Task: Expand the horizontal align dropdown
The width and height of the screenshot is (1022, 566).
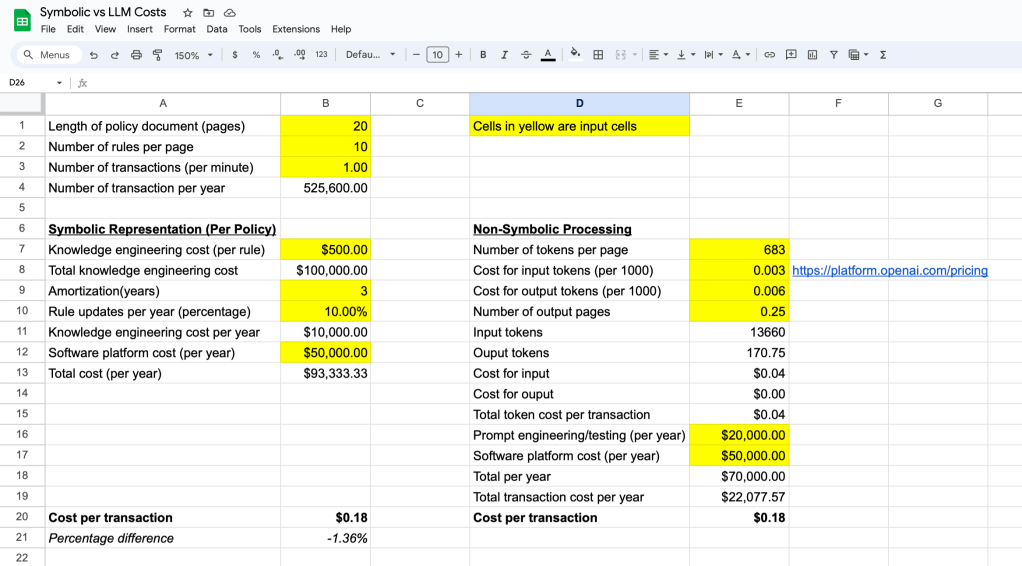Action: pos(656,55)
